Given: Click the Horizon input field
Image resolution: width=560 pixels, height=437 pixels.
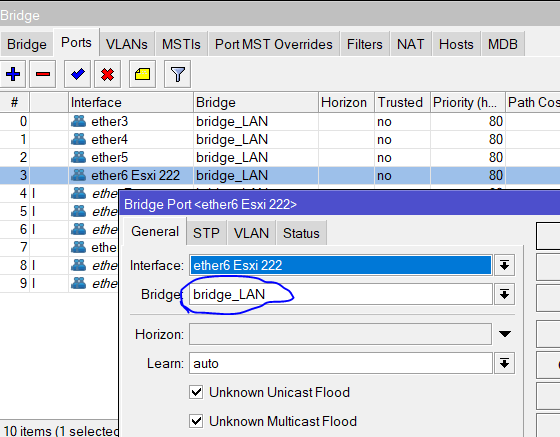Looking at the screenshot, I should 340,334.
